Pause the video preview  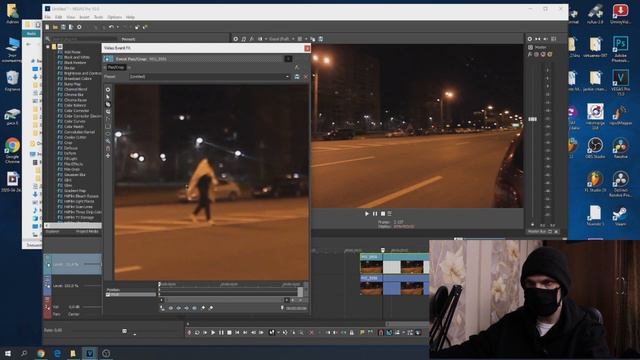pos(375,213)
